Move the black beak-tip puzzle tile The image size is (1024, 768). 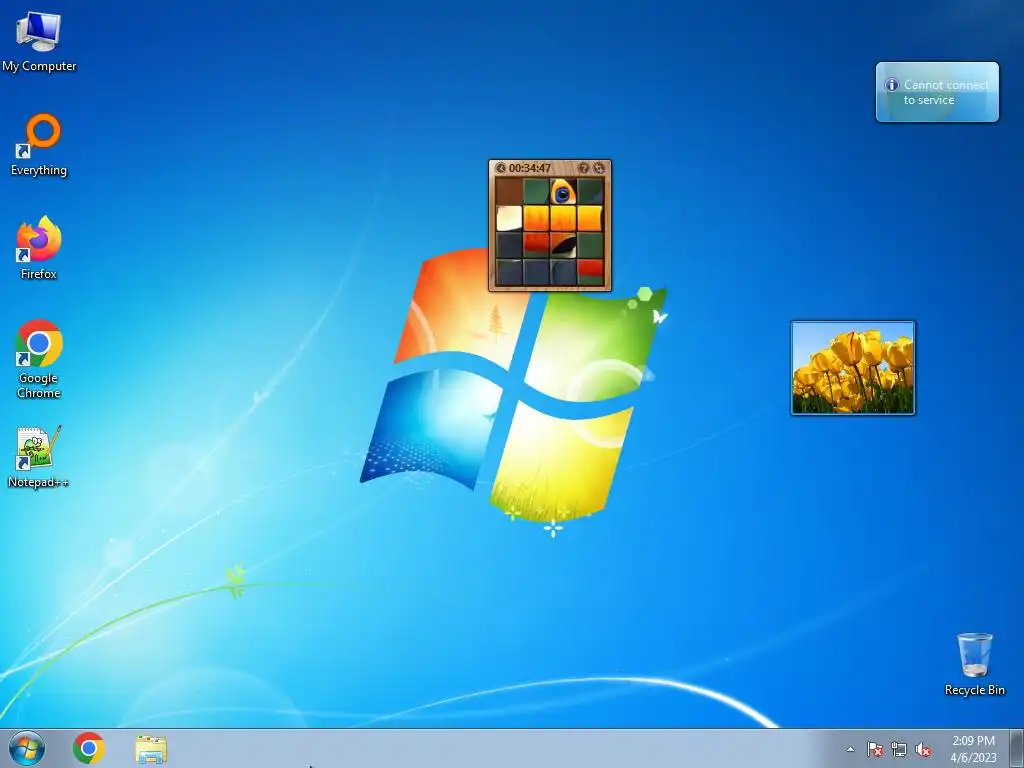point(563,246)
